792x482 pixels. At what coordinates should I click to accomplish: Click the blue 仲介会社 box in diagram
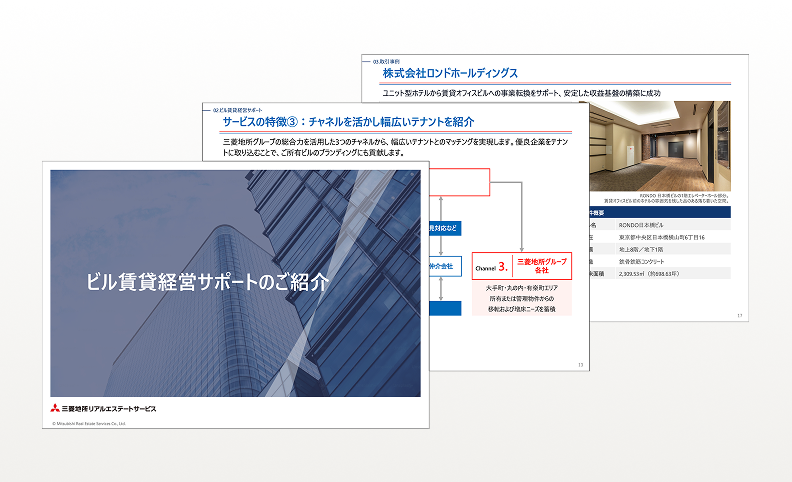pos(445,266)
